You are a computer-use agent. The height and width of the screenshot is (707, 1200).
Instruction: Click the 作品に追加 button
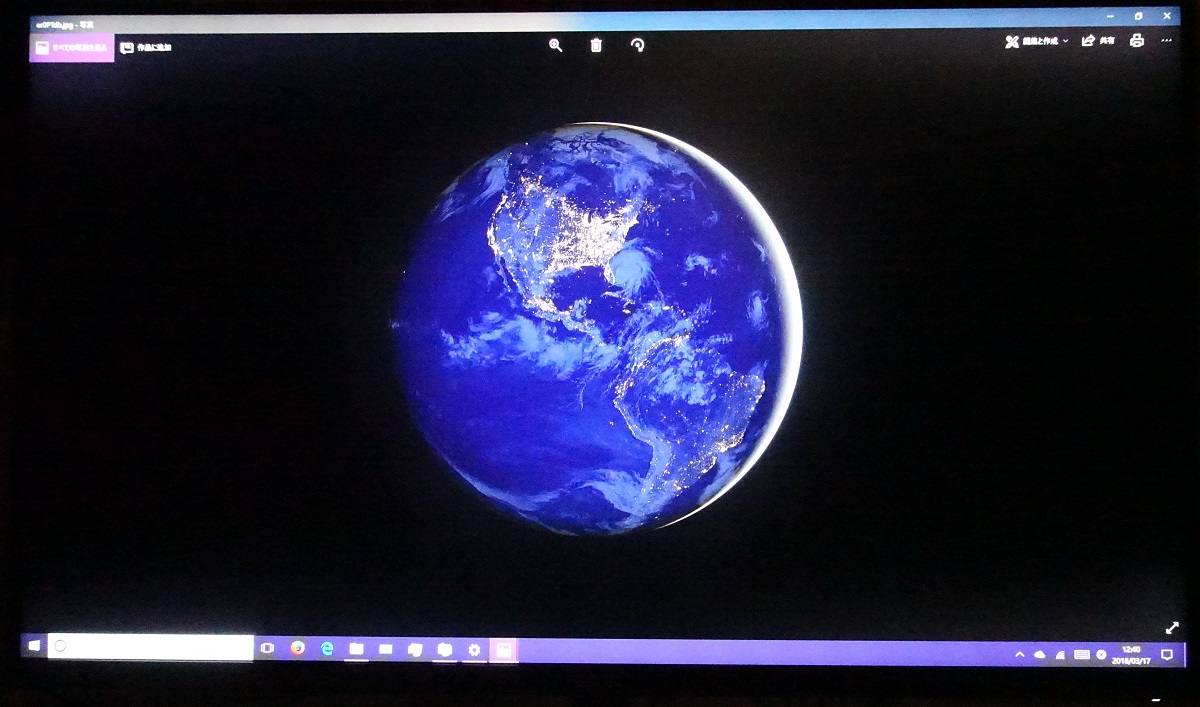[x=146, y=47]
